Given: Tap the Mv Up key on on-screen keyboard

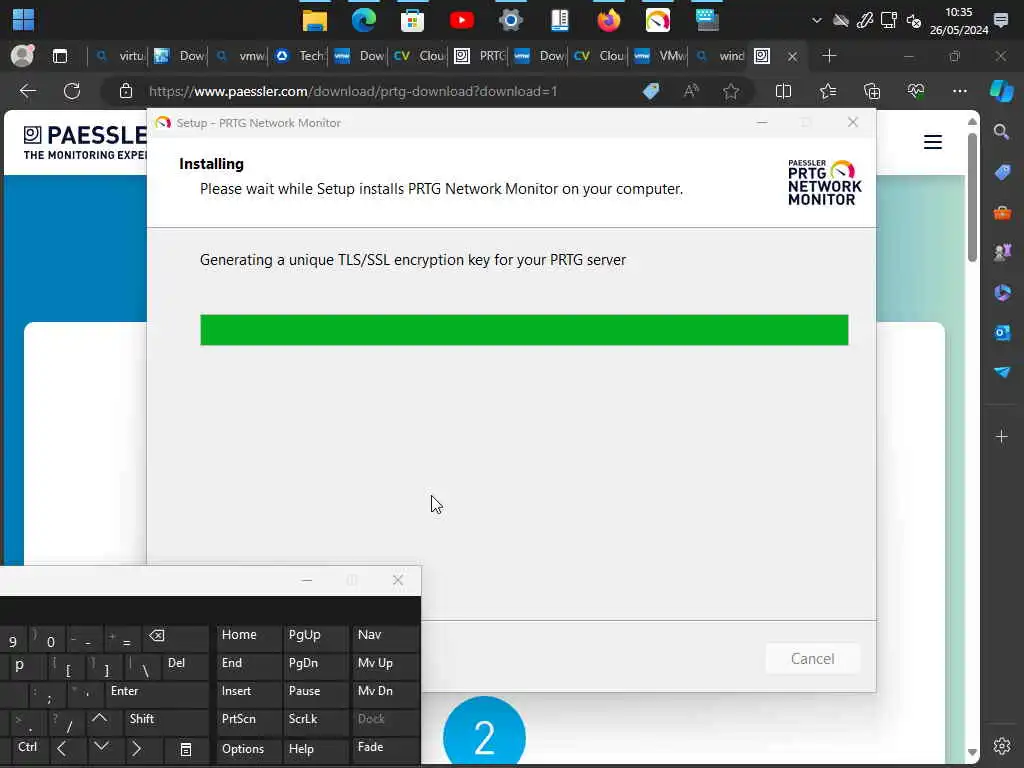Looking at the screenshot, I should pos(385,665).
